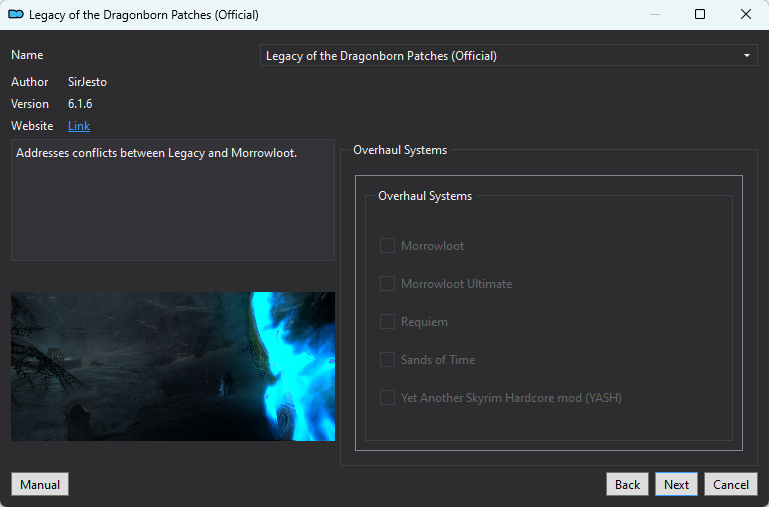Close the Legacy of the Dragonborn Patches window

[x=745, y=14]
